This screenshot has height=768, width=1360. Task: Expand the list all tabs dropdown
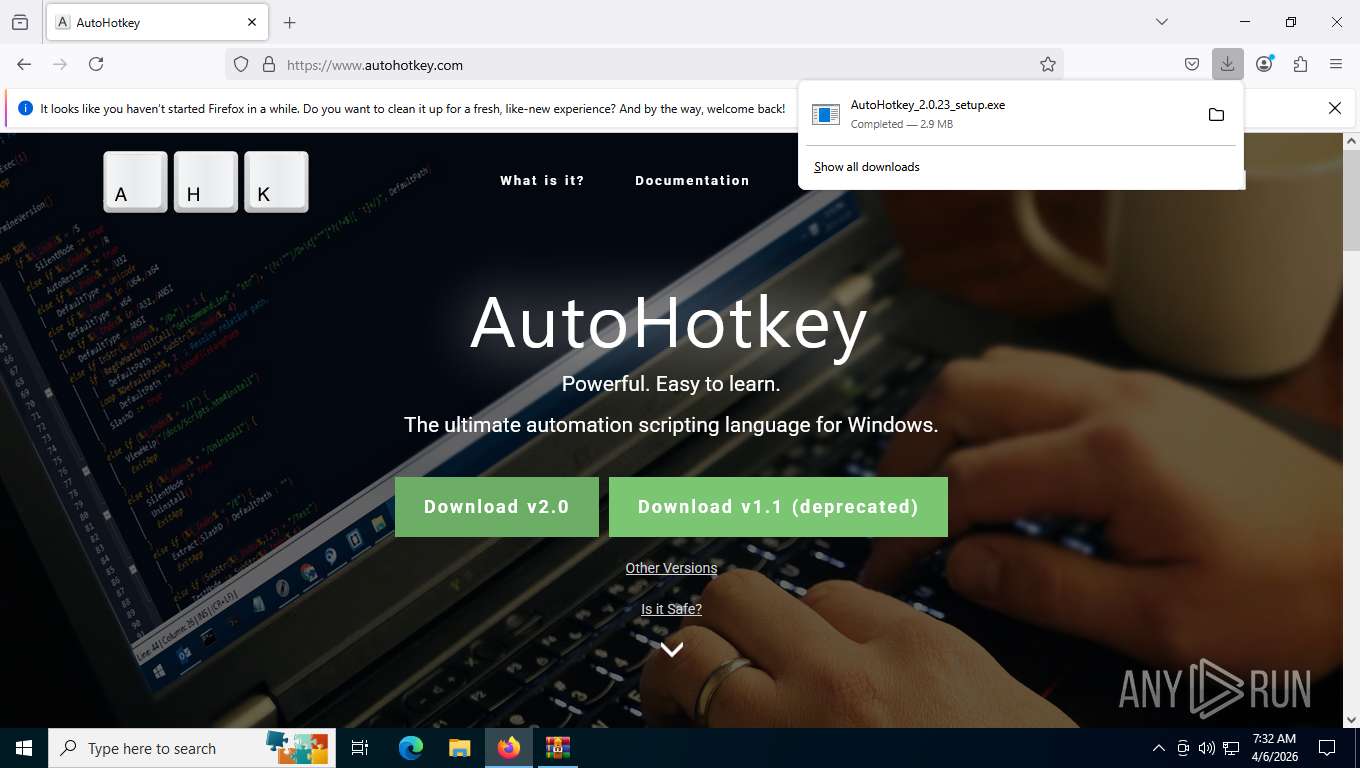pyautogui.click(x=1161, y=22)
